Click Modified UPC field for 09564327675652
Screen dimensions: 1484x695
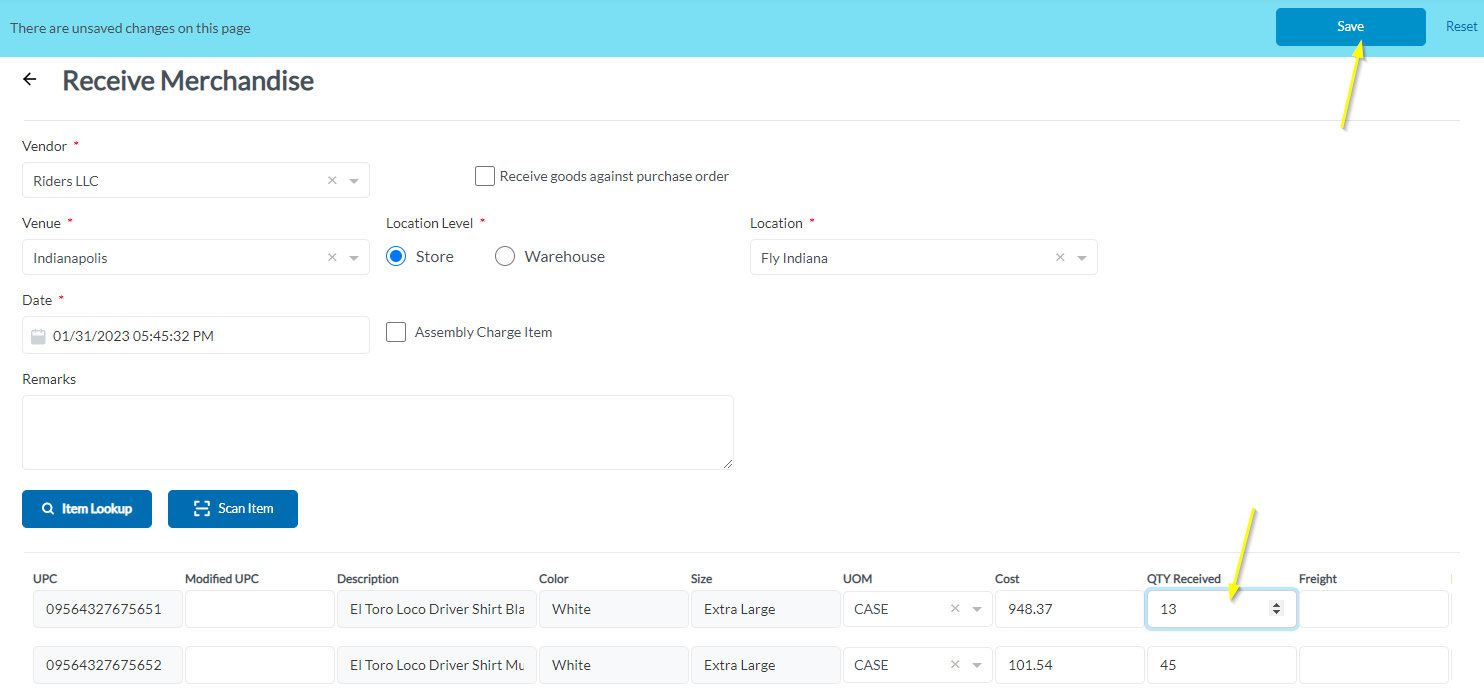pos(260,665)
